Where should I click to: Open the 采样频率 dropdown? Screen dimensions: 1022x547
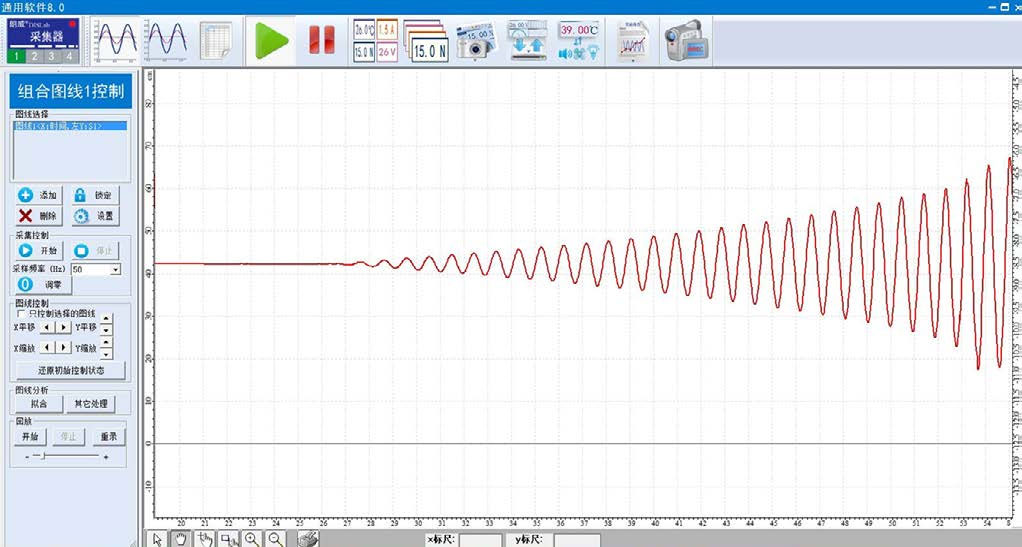115,269
